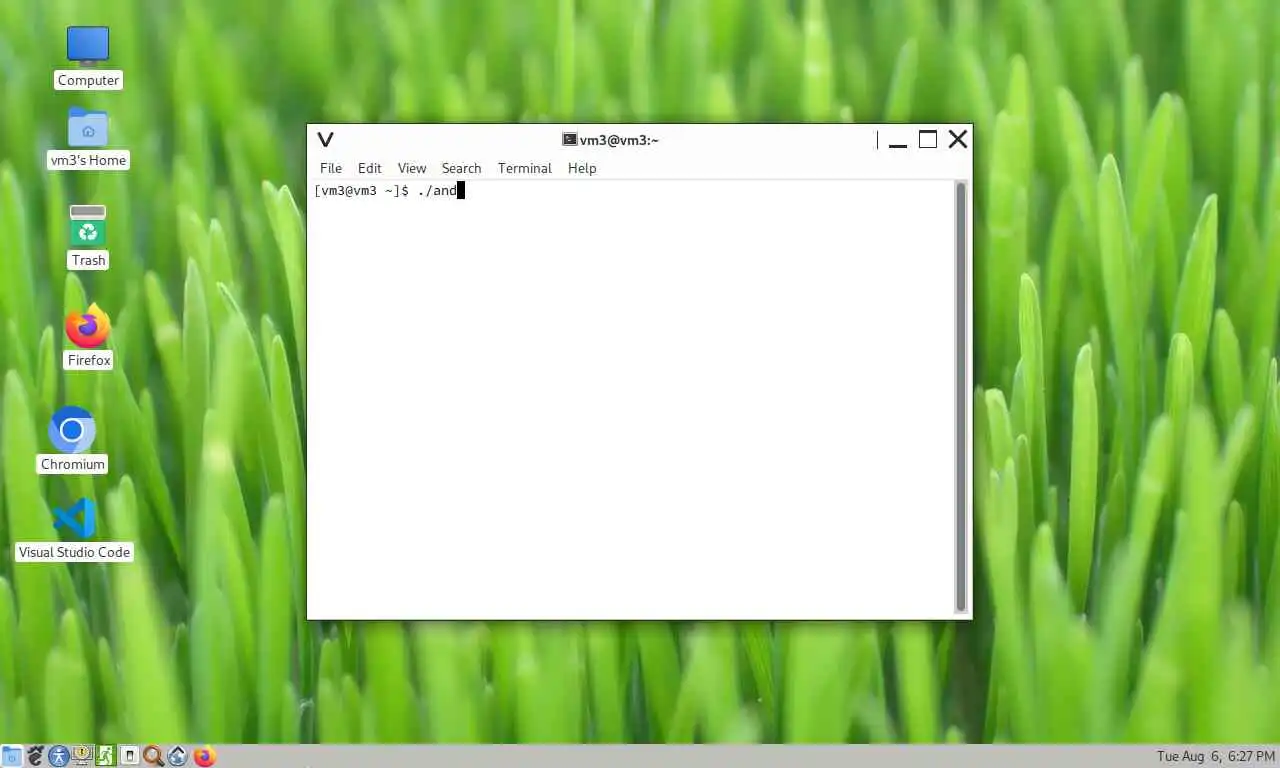Select the Chromium desktop icon
Screen dimensions: 1280x768
tap(72, 439)
